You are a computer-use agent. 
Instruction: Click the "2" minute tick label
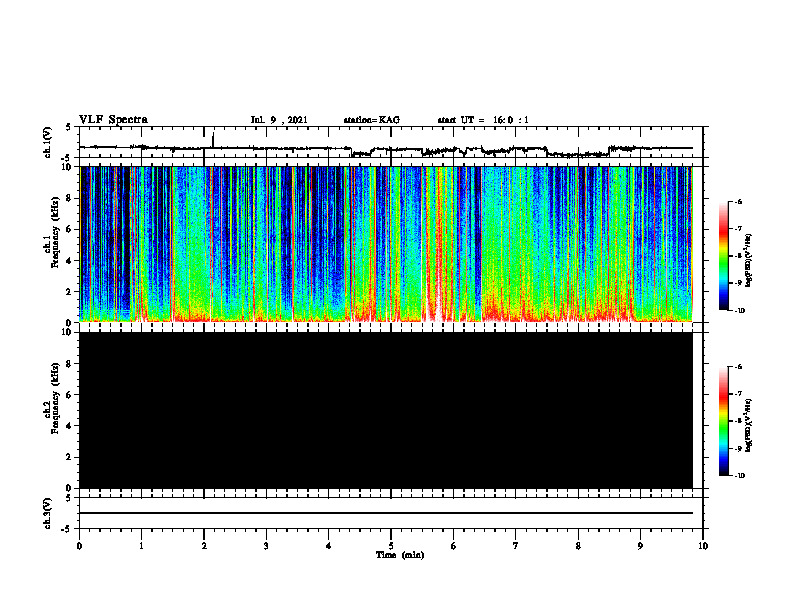pos(204,546)
